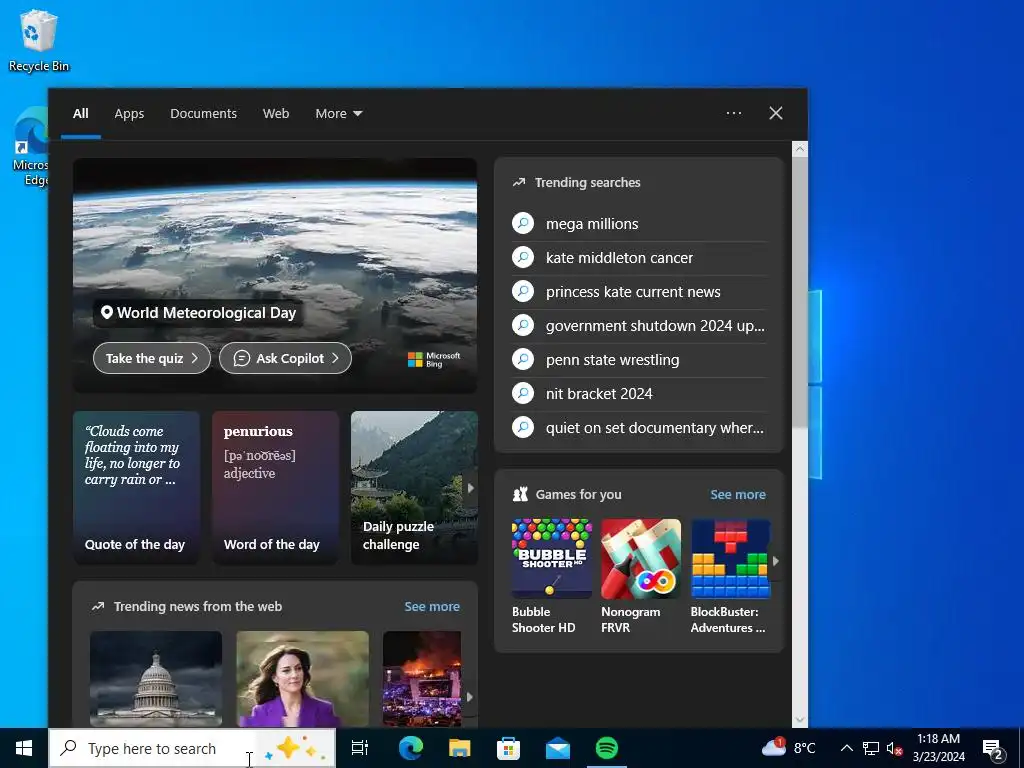This screenshot has width=1024, height=768.
Task: Click the search panel scrollbar thumb
Action: (800, 293)
